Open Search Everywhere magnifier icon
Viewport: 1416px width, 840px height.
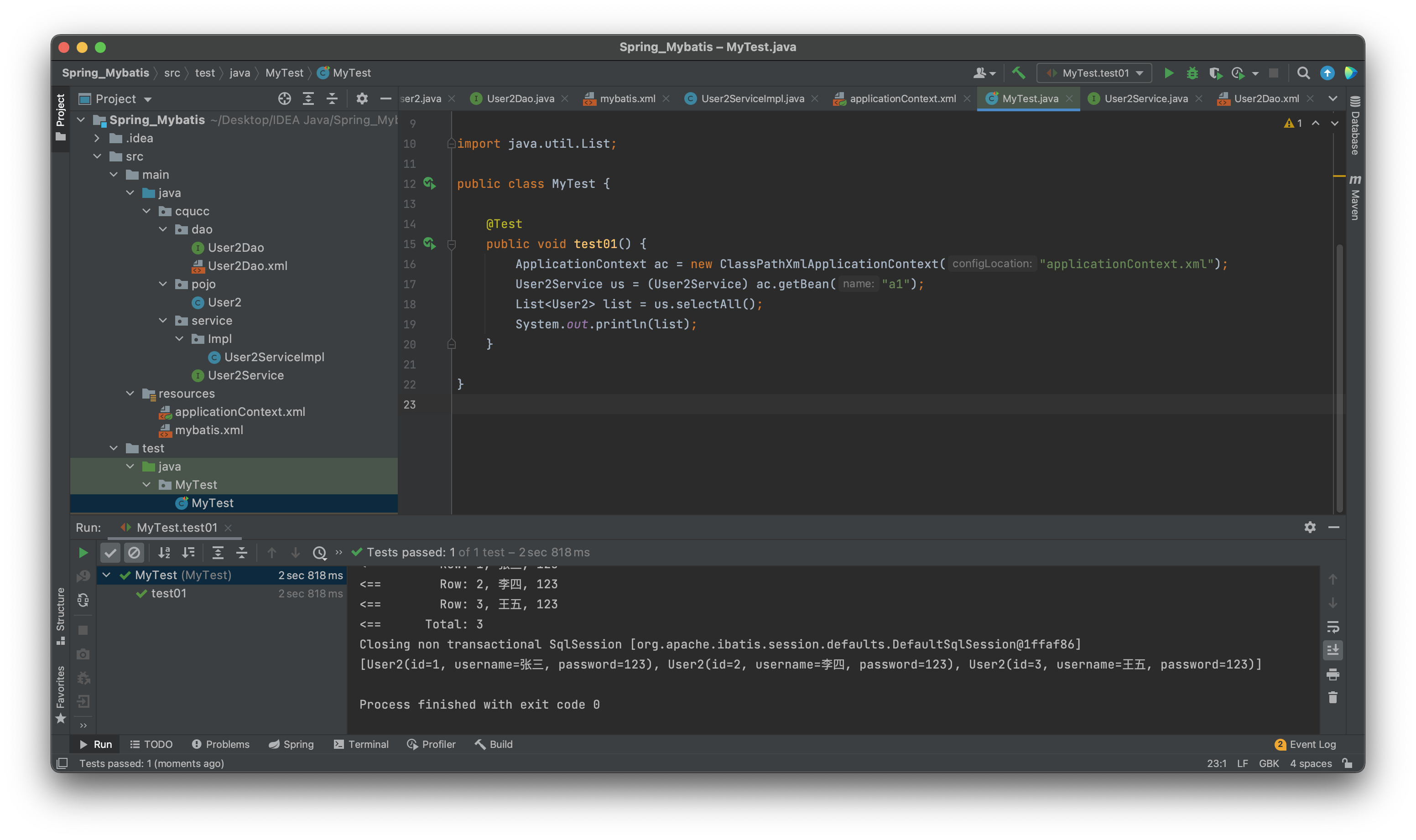1303,73
